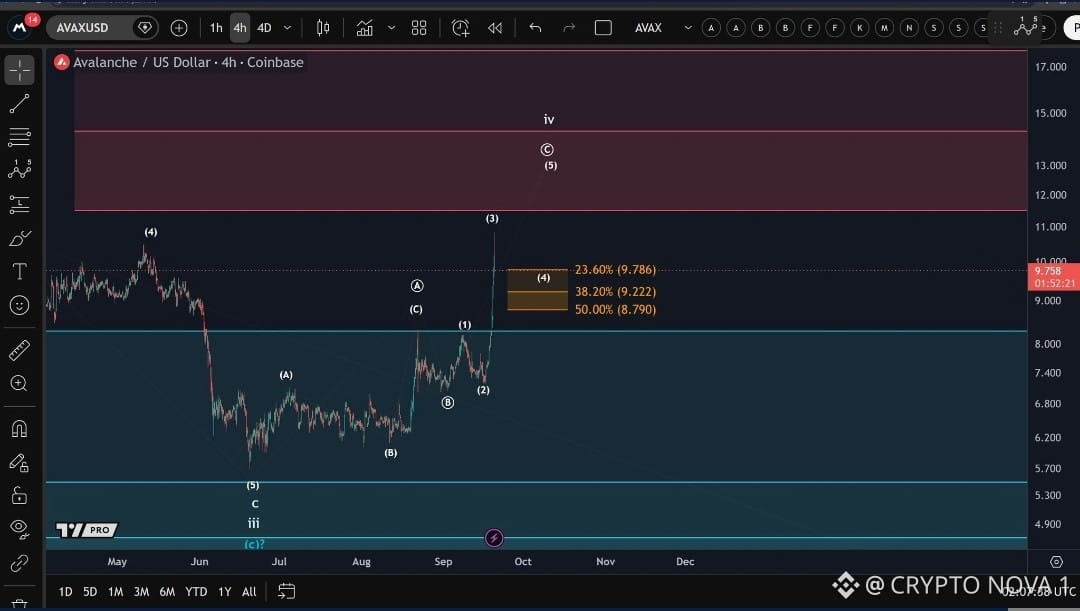The image size is (1080, 611).
Task: Open the indicators chart icon
Action: click(x=364, y=28)
